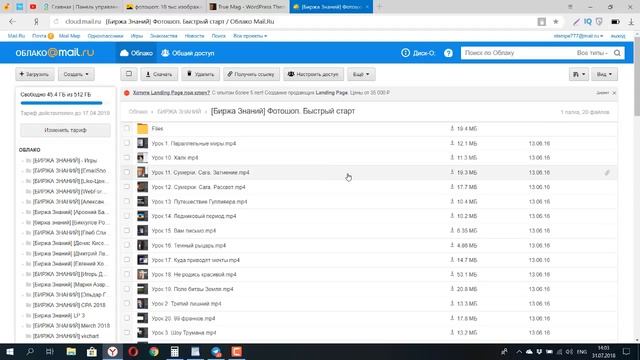Viewport: 640px width, 360px height.
Task: Click the bookmark star in address bar
Action: point(556,22)
